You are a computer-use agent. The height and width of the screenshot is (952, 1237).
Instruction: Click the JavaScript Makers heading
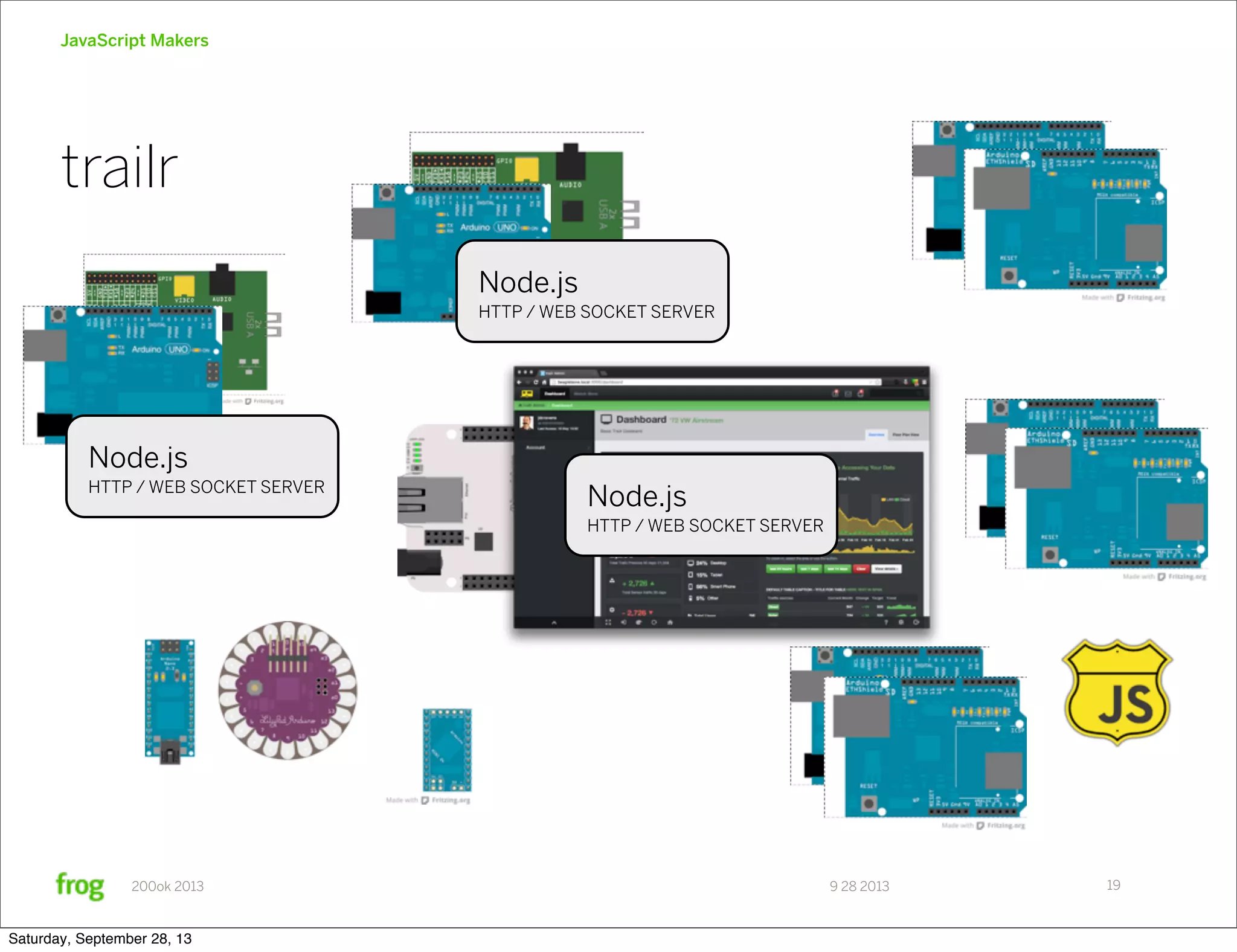click(x=134, y=40)
